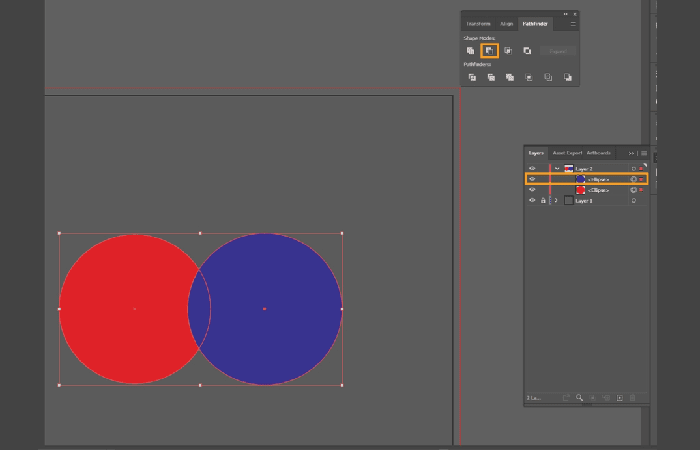Open the Pathfinder panel options menu
The height and width of the screenshot is (450, 700).
pyautogui.click(x=573, y=24)
